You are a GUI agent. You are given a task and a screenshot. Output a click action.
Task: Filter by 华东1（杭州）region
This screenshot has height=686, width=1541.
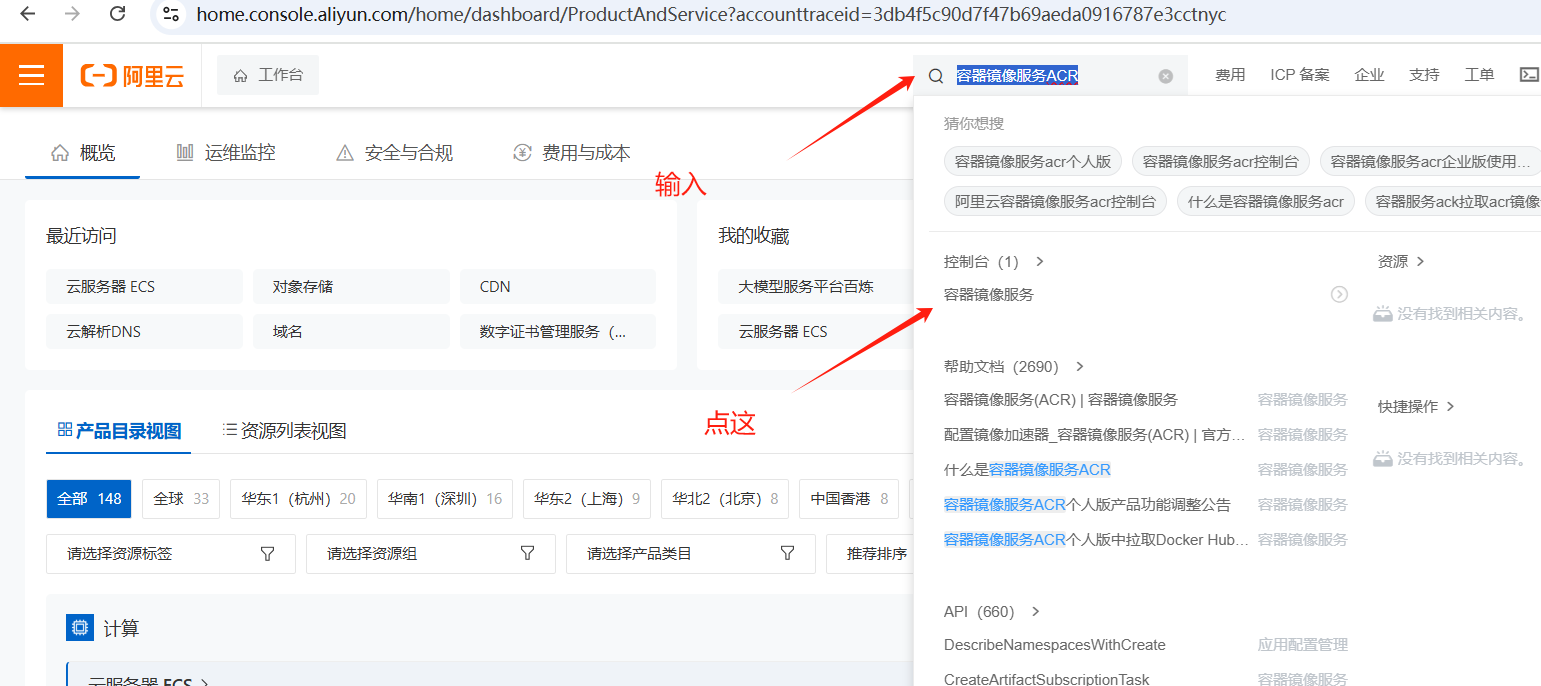coord(298,499)
